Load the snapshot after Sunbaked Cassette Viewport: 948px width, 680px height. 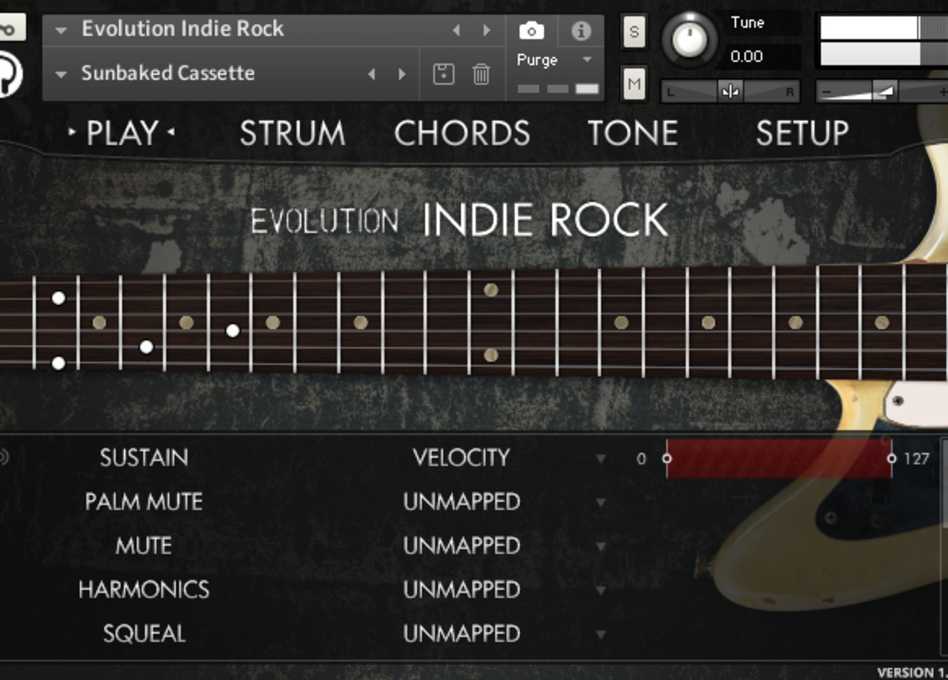[401, 74]
